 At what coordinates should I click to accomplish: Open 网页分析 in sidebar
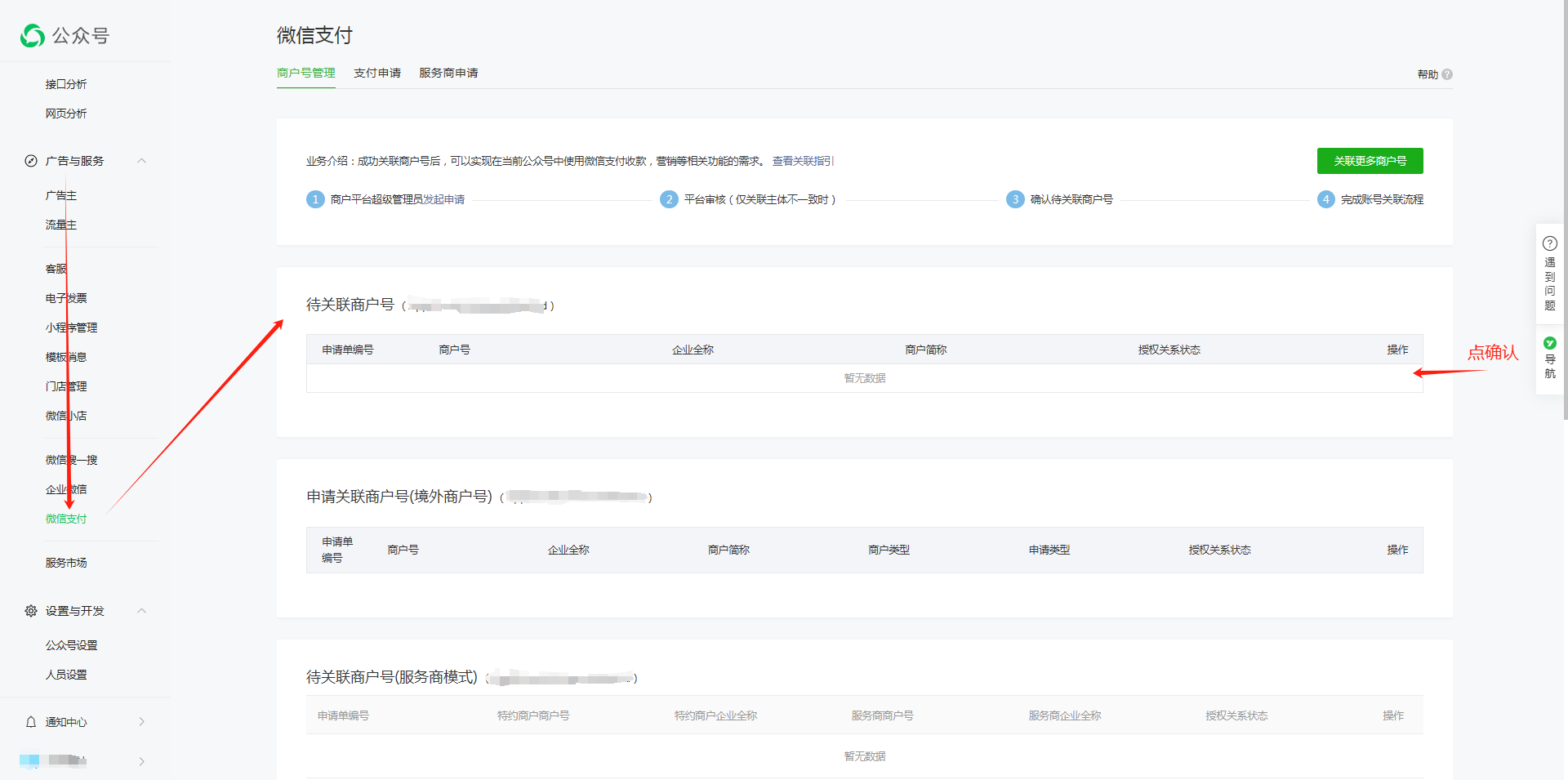[66, 114]
